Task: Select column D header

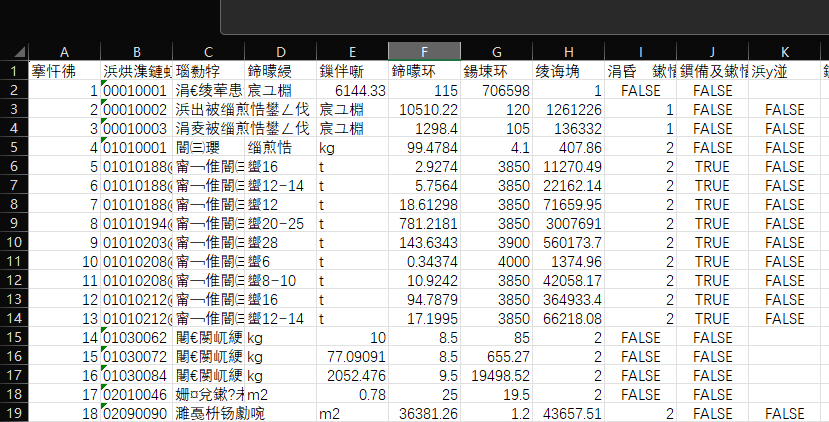Action: (280, 52)
